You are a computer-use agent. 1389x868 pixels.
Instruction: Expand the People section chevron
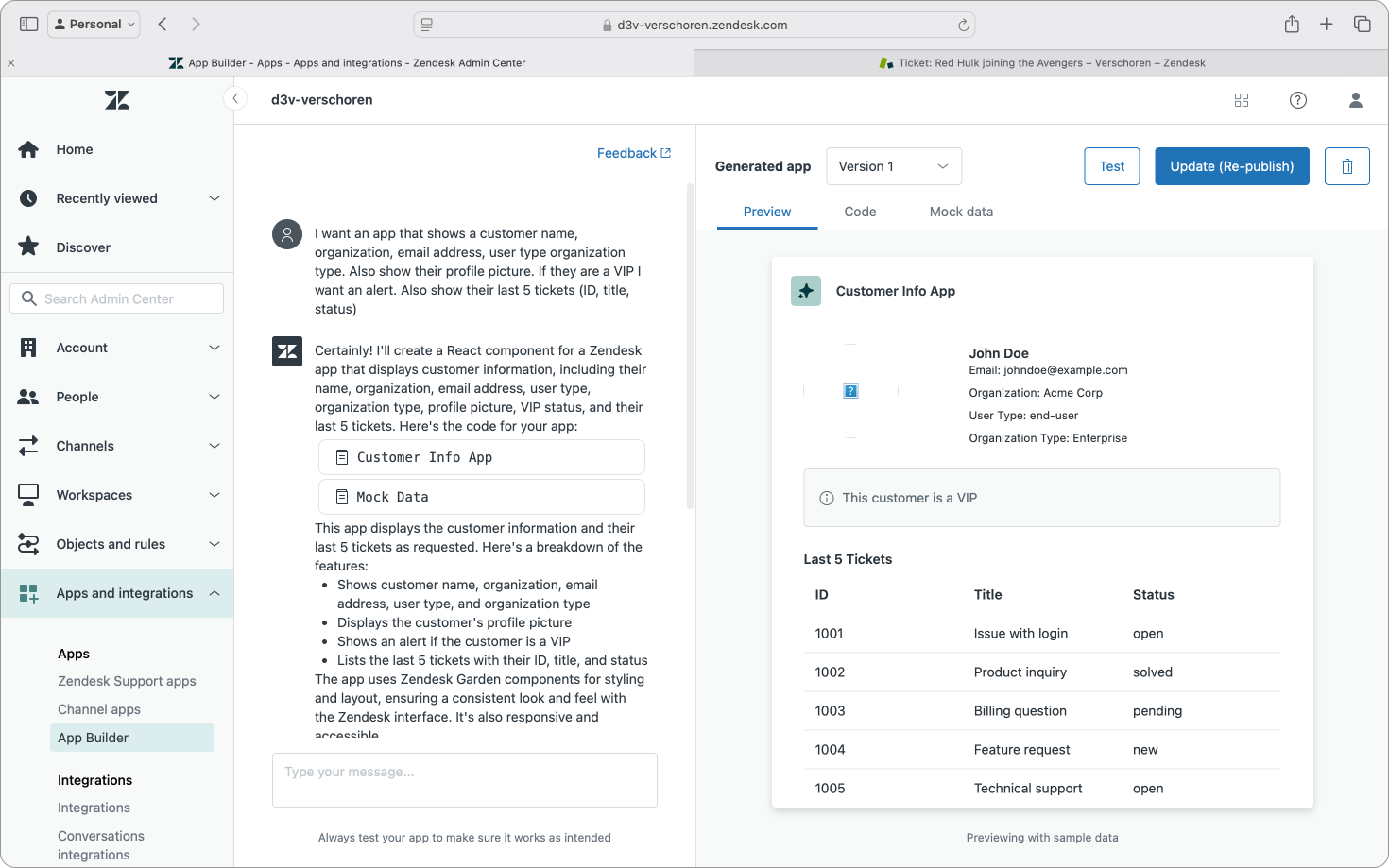click(x=214, y=397)
